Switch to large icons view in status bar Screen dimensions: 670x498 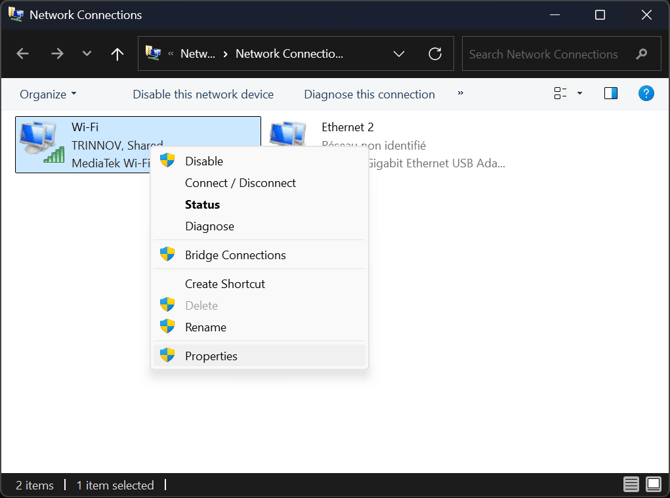[654, 485]
